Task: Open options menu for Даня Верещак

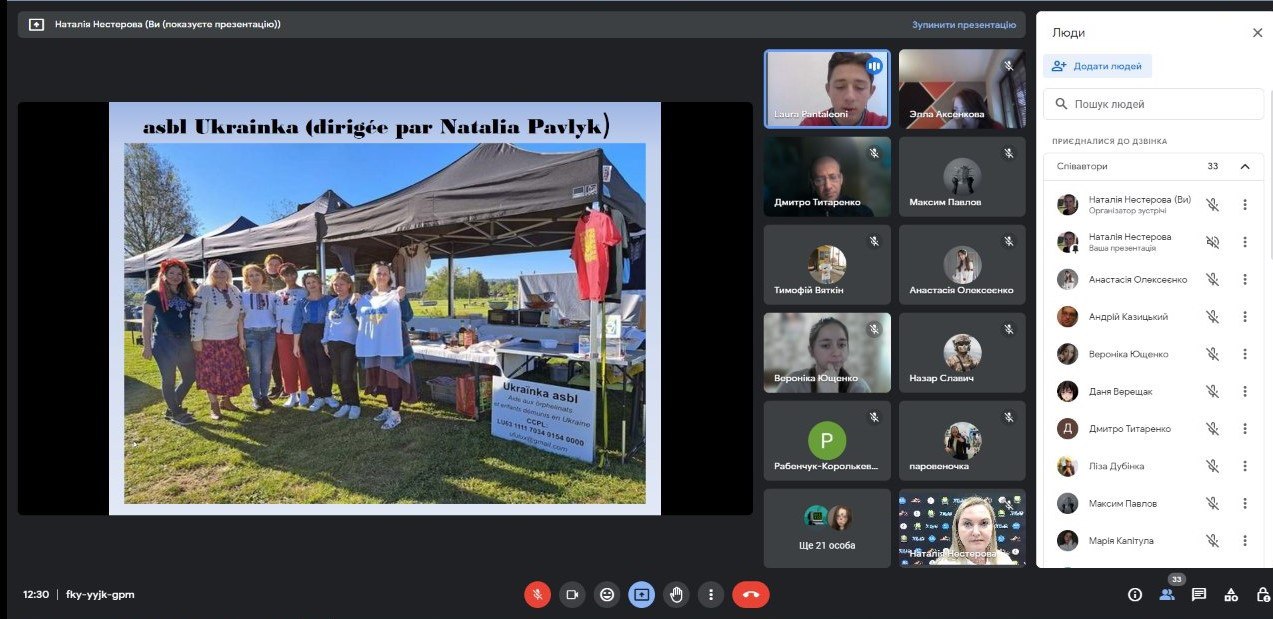Action: pyautogui.click(x=1245, y=392)
